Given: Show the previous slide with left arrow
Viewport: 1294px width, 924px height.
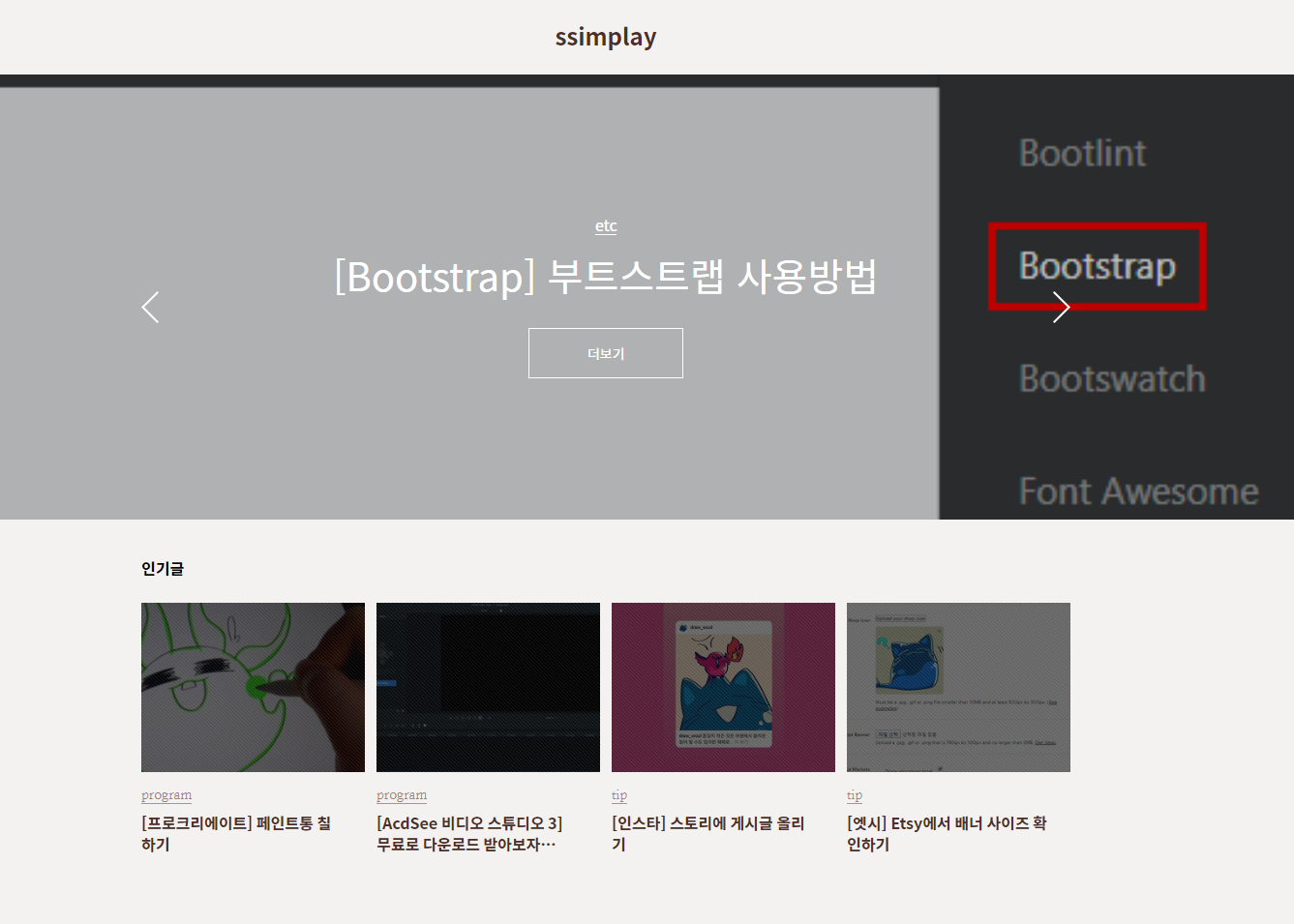Looking at the screenshot, I should 150,308.
